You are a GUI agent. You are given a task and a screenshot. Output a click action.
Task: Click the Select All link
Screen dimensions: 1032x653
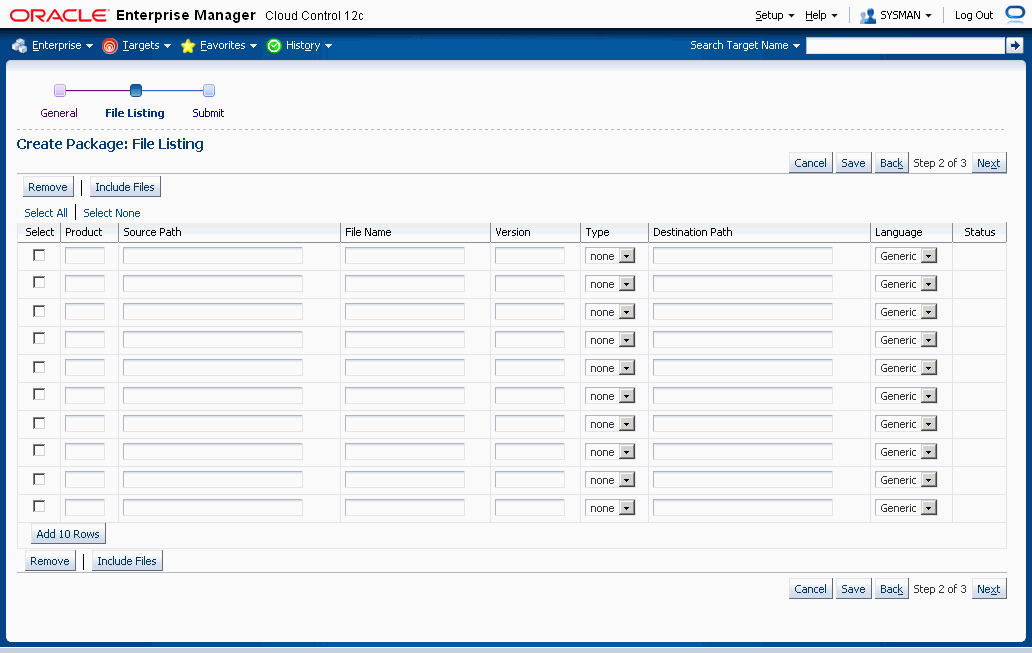46,213
